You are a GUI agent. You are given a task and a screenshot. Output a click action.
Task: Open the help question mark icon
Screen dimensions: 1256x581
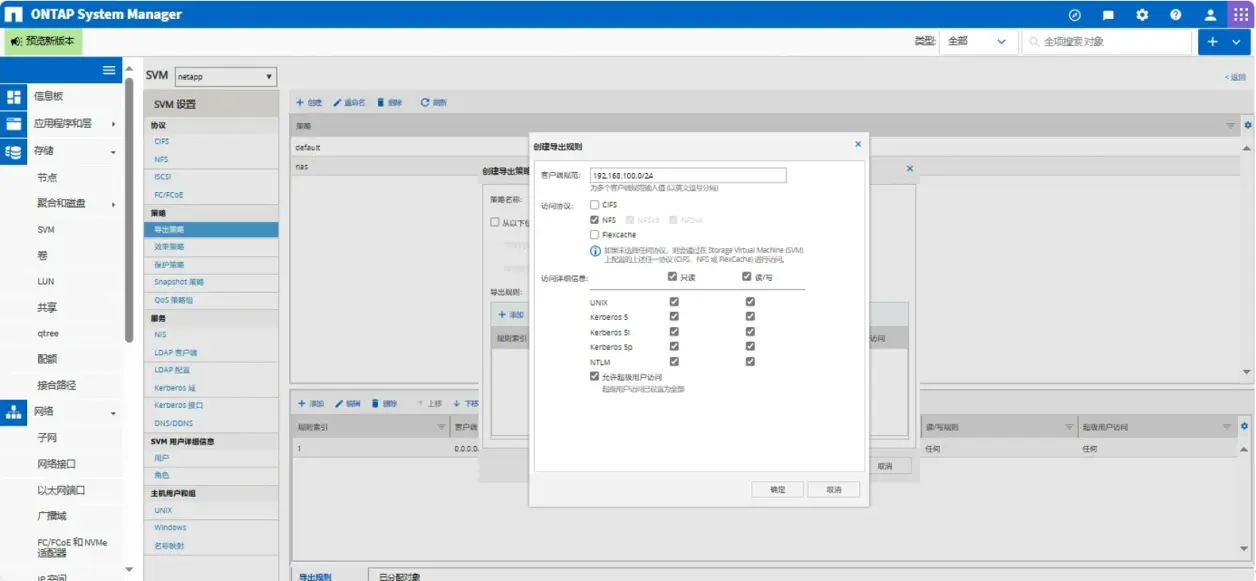[1176, 15]
